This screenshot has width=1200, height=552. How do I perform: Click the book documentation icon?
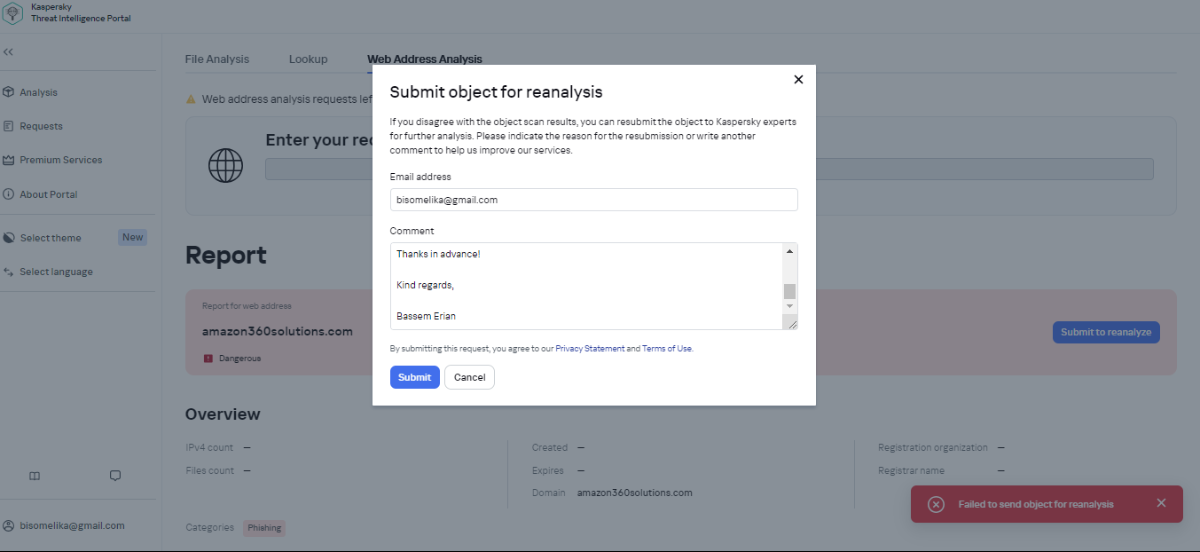click(35, 476)
